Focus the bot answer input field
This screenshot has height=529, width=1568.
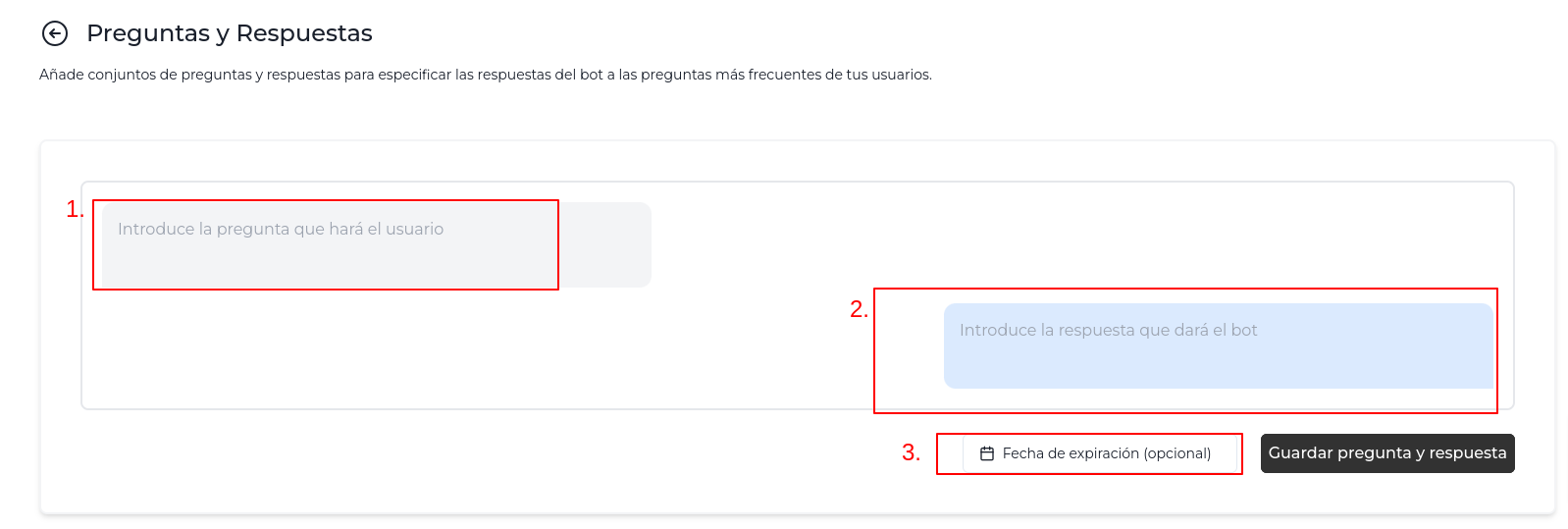[1218, 345]
